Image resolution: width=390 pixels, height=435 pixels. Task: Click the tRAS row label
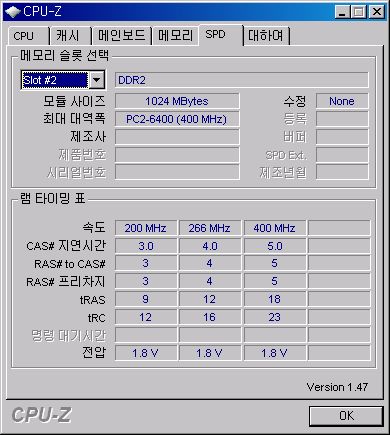click(x=92, y=300)
